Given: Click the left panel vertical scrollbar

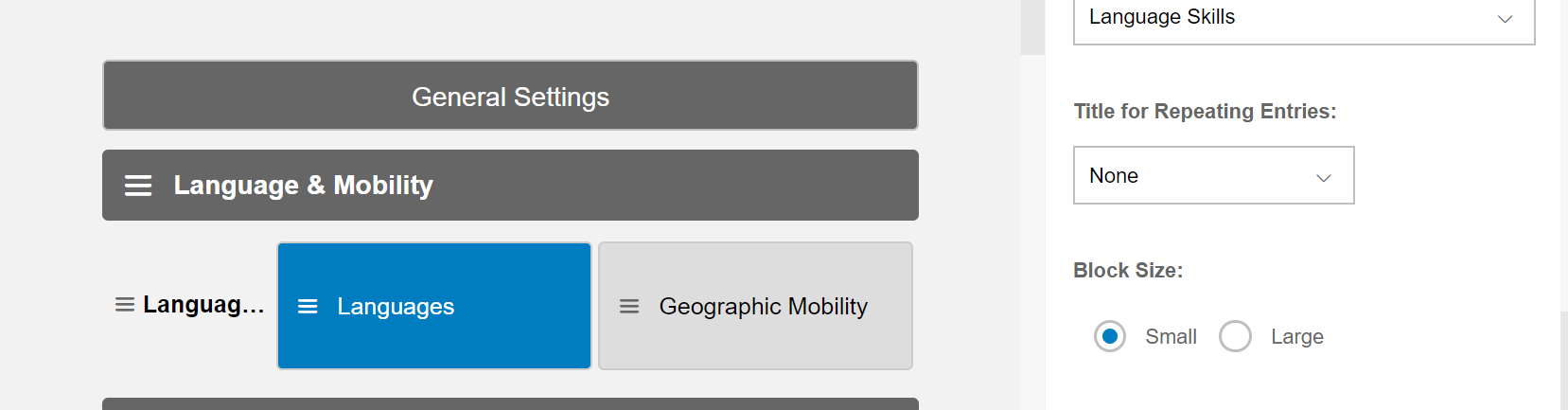Looking at the screenshot, I should click(1032, 205).
